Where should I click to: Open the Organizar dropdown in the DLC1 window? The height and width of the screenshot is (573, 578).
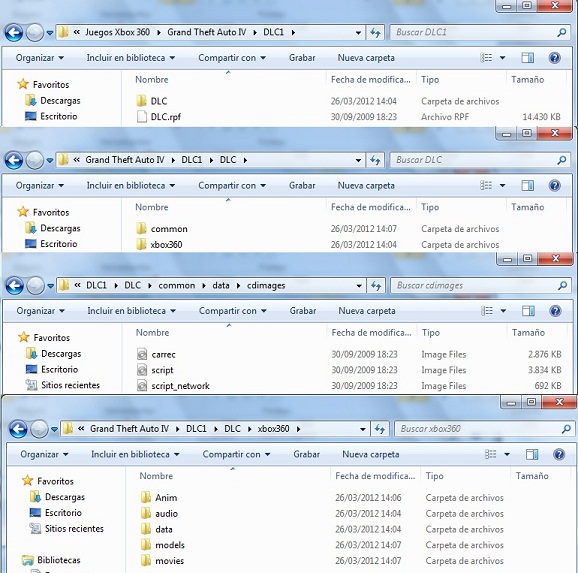[x=39, y=58]
